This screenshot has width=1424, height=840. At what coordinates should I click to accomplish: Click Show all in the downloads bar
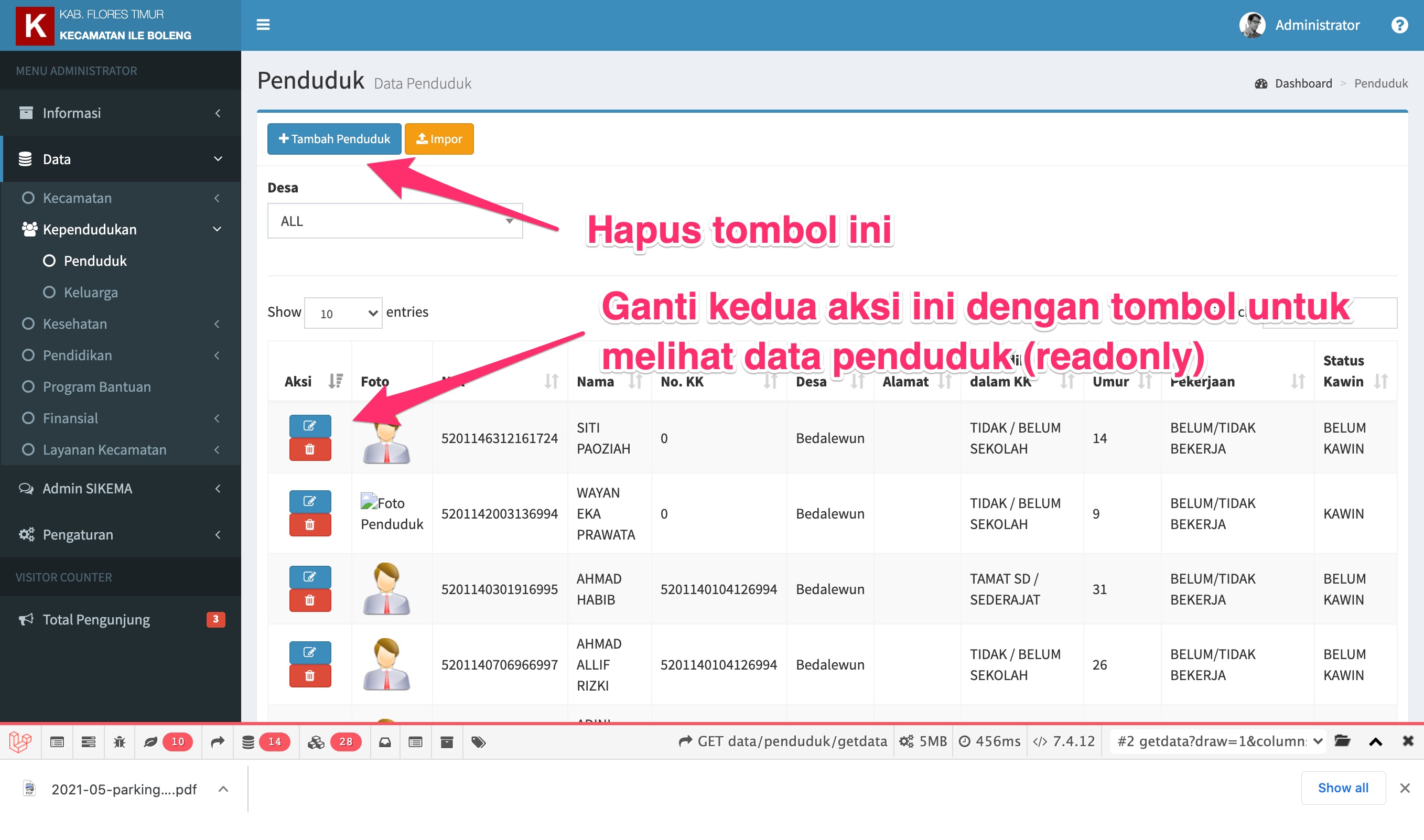tap(1343, 788)
